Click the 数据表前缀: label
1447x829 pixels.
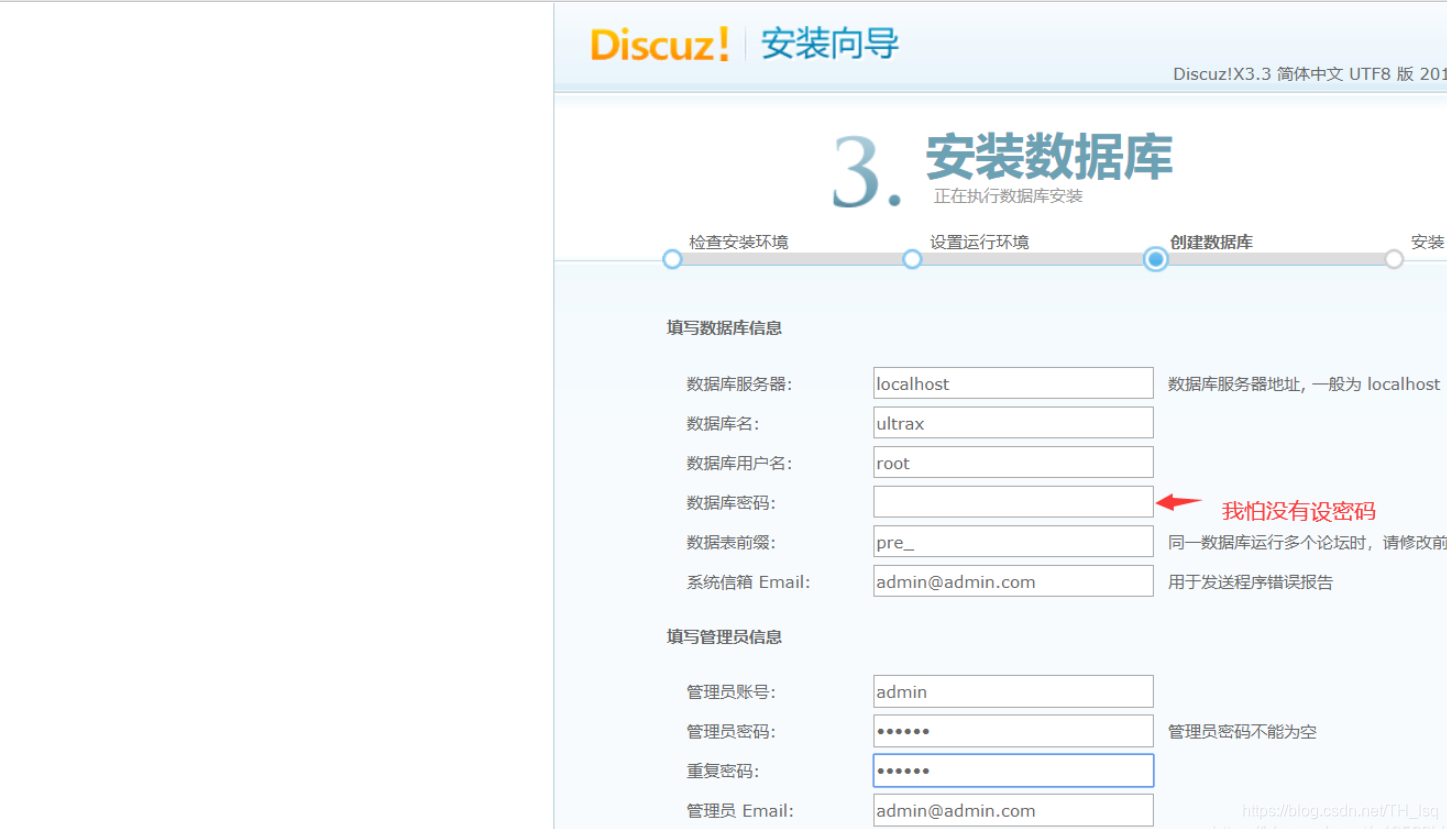pyautogui.click(x=731, y=543)
